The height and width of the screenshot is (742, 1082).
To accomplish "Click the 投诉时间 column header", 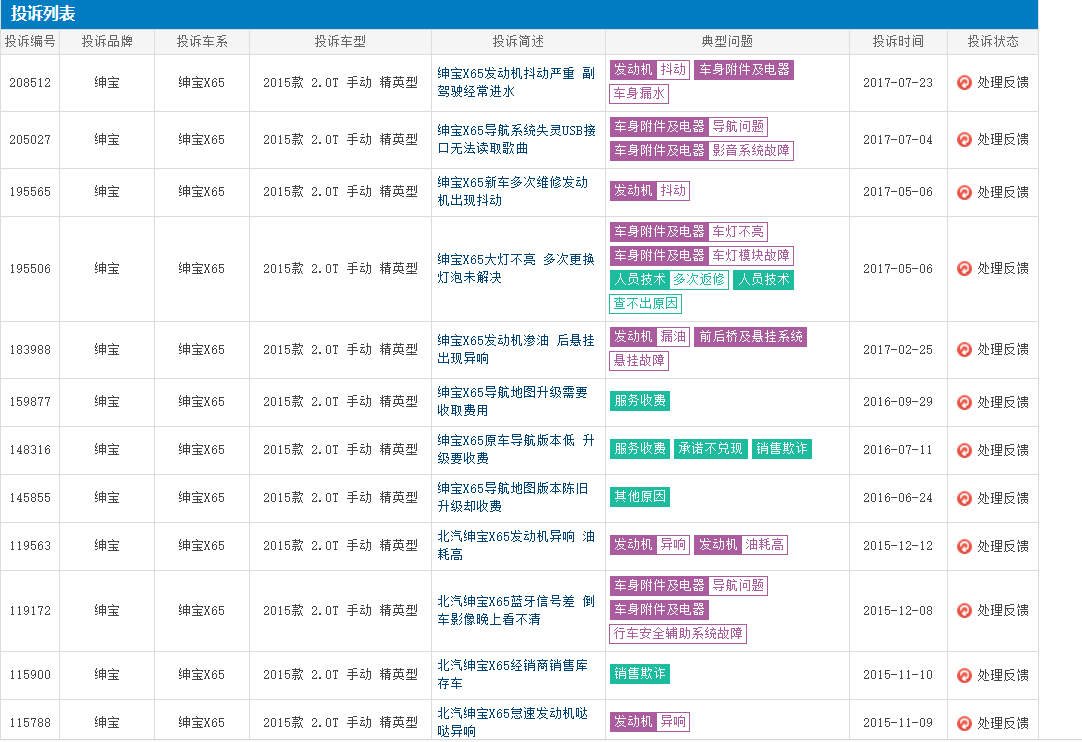I will (898, 41).
